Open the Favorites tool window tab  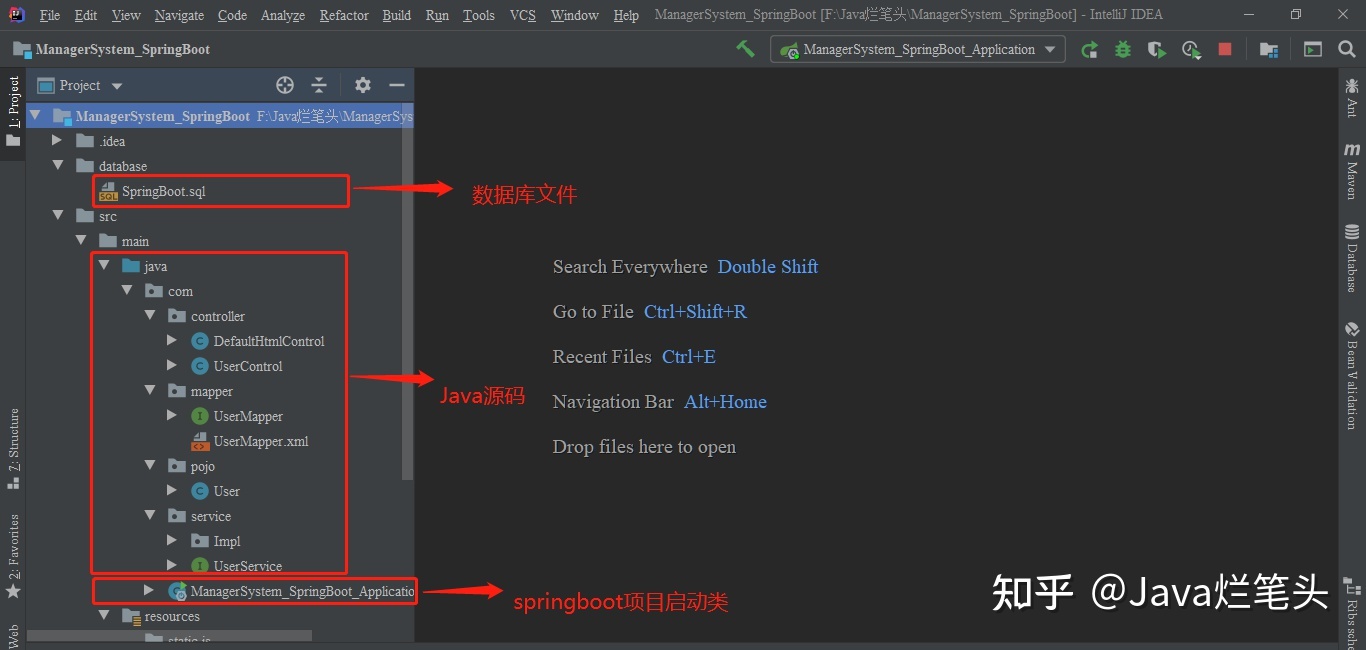point(13,556)
